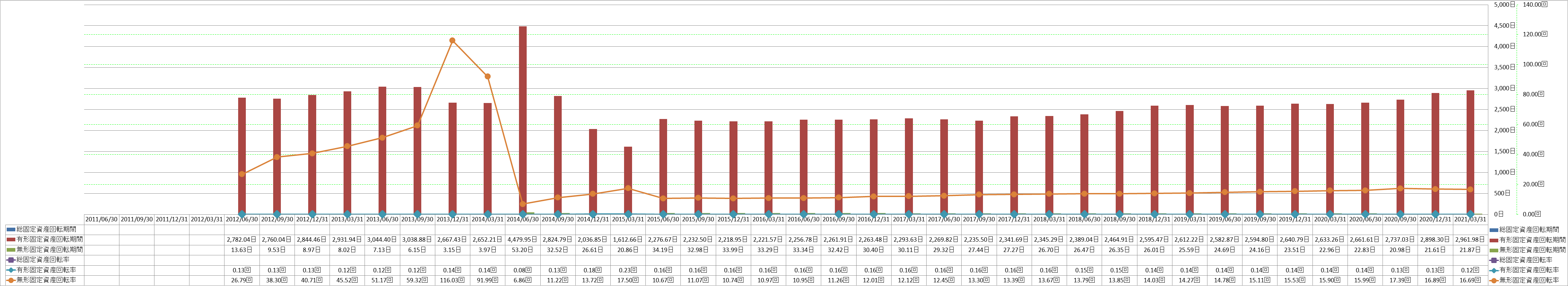Click the 21.87日 table cell
Screen dimensions: 1568x286
point(1471,250)
